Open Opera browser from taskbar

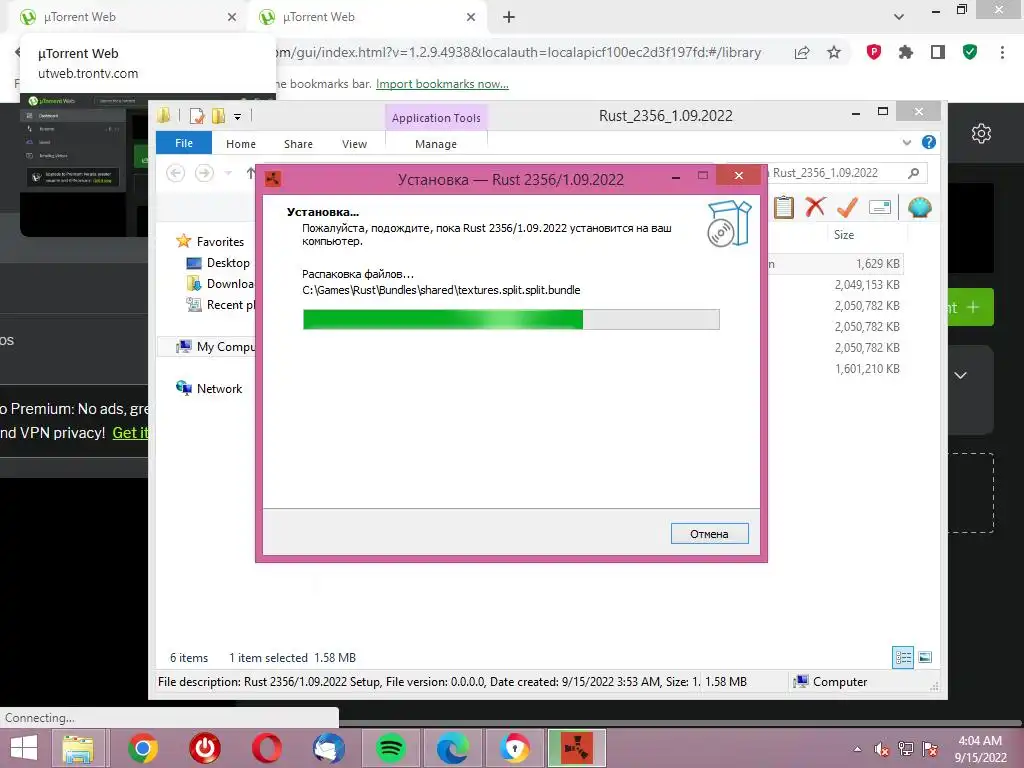[x=266, y=748]
